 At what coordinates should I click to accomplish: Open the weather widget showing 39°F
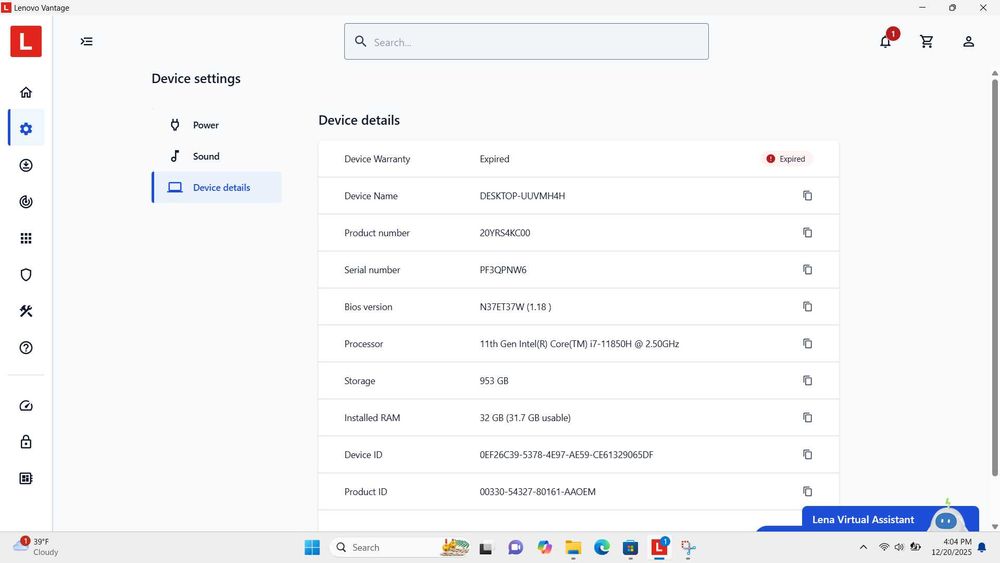[x=36, y=546]
